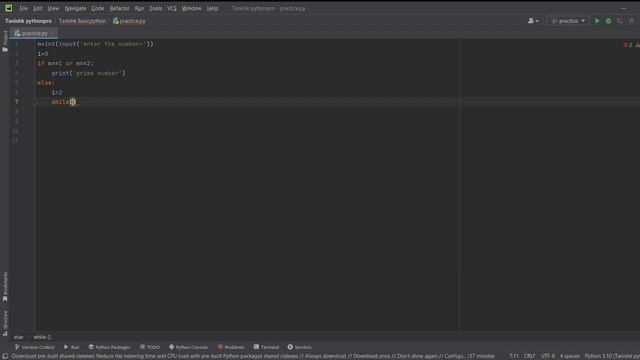The height and width of the screenshot is (360, 640).
Task: Click the PyCharm application logo icon
Action: click(9, 8)
